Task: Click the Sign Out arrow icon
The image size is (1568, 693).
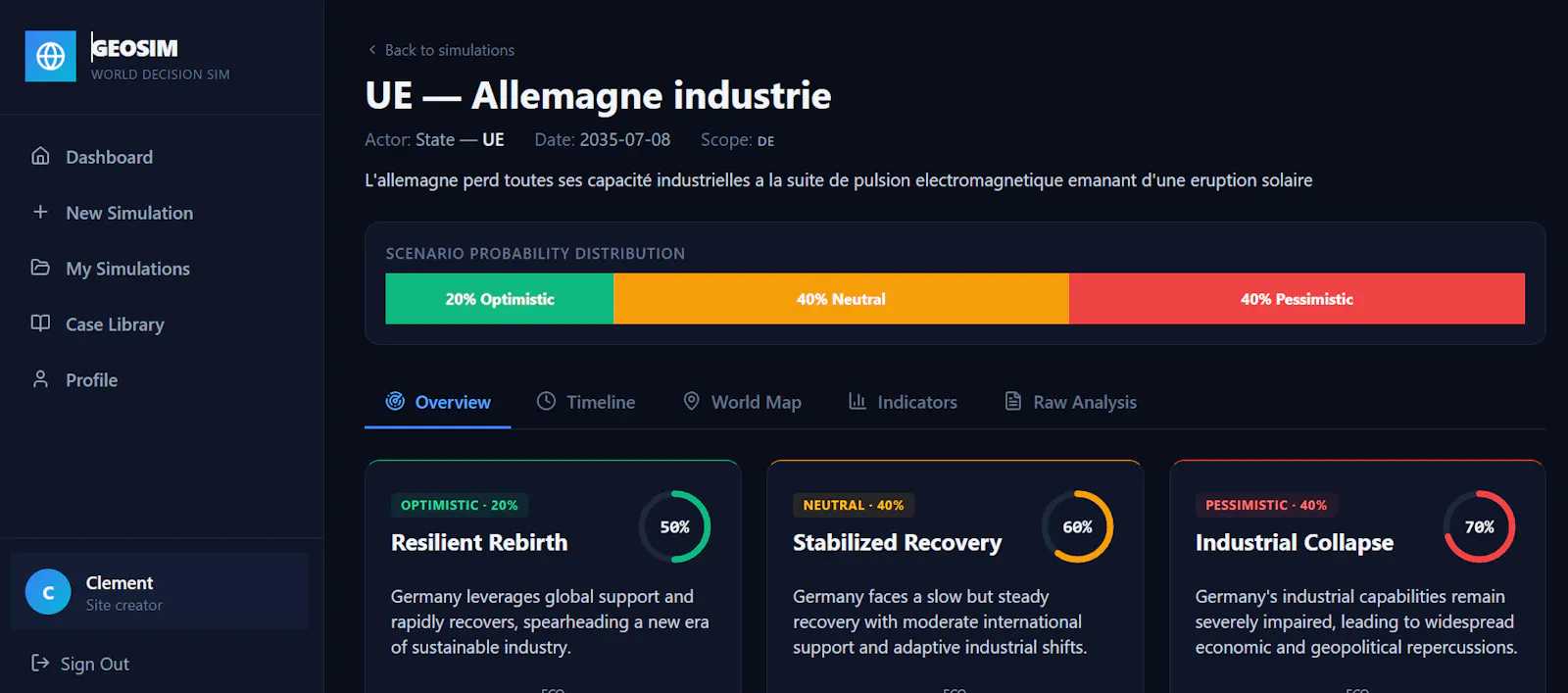Action: tap(40, 664)
